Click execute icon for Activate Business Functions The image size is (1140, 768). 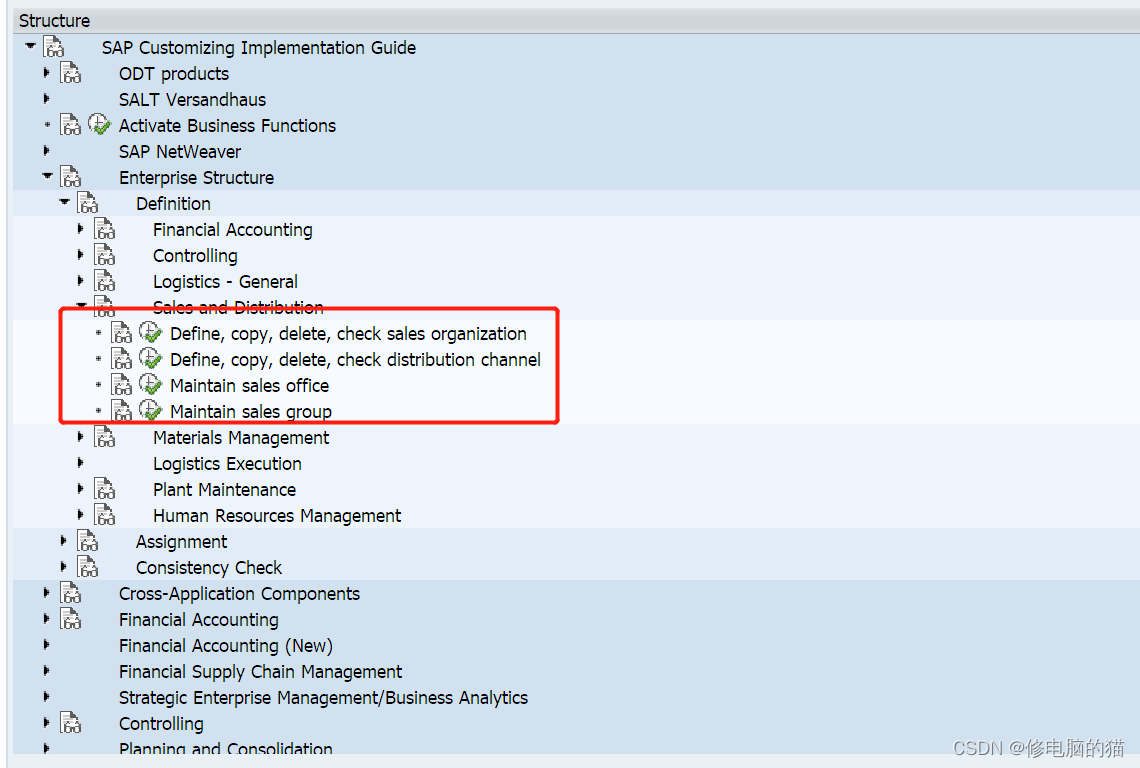pos(99,125)
